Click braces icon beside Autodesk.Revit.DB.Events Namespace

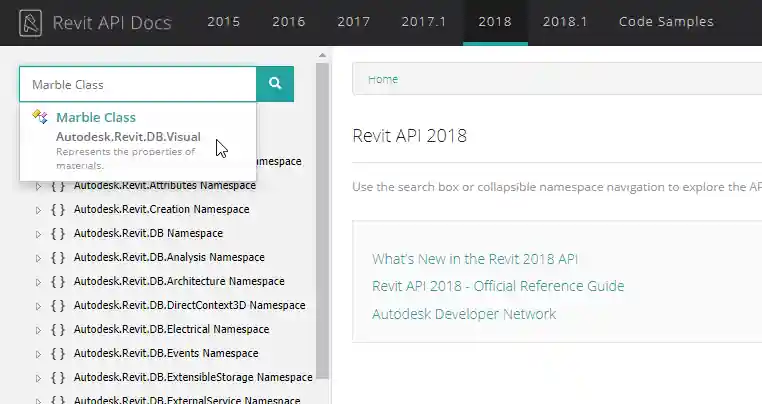click(58, 354)
